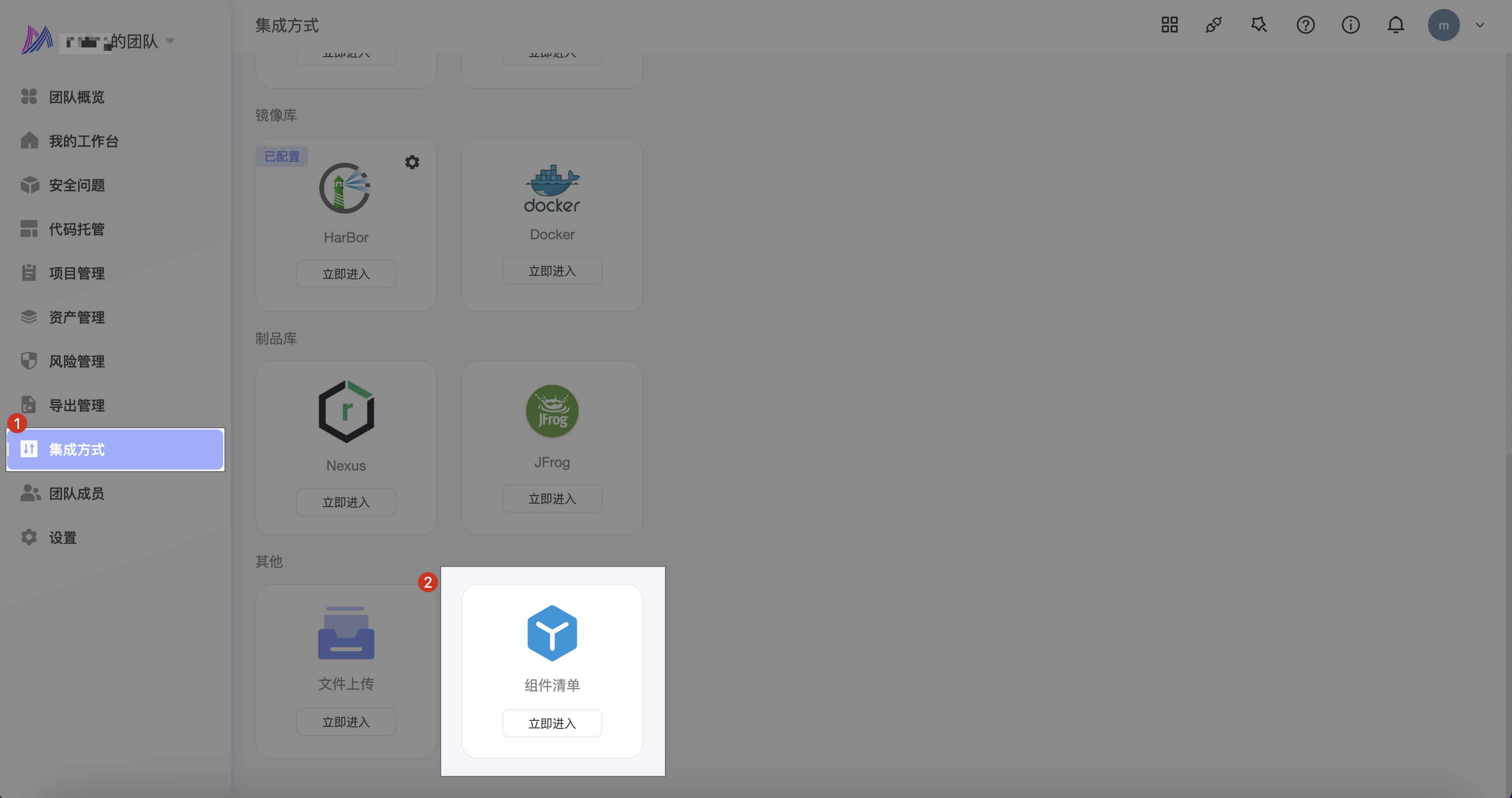Open the help question mark icon
Screen dimensions: 1512x798
pos(1305,25)
